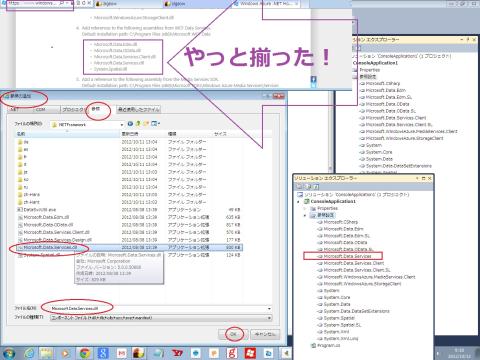Viewport: 480px width, 360px height.
Task: Sort by the サイズ column header
Action: pyautogui.click(x=227, y=134)
